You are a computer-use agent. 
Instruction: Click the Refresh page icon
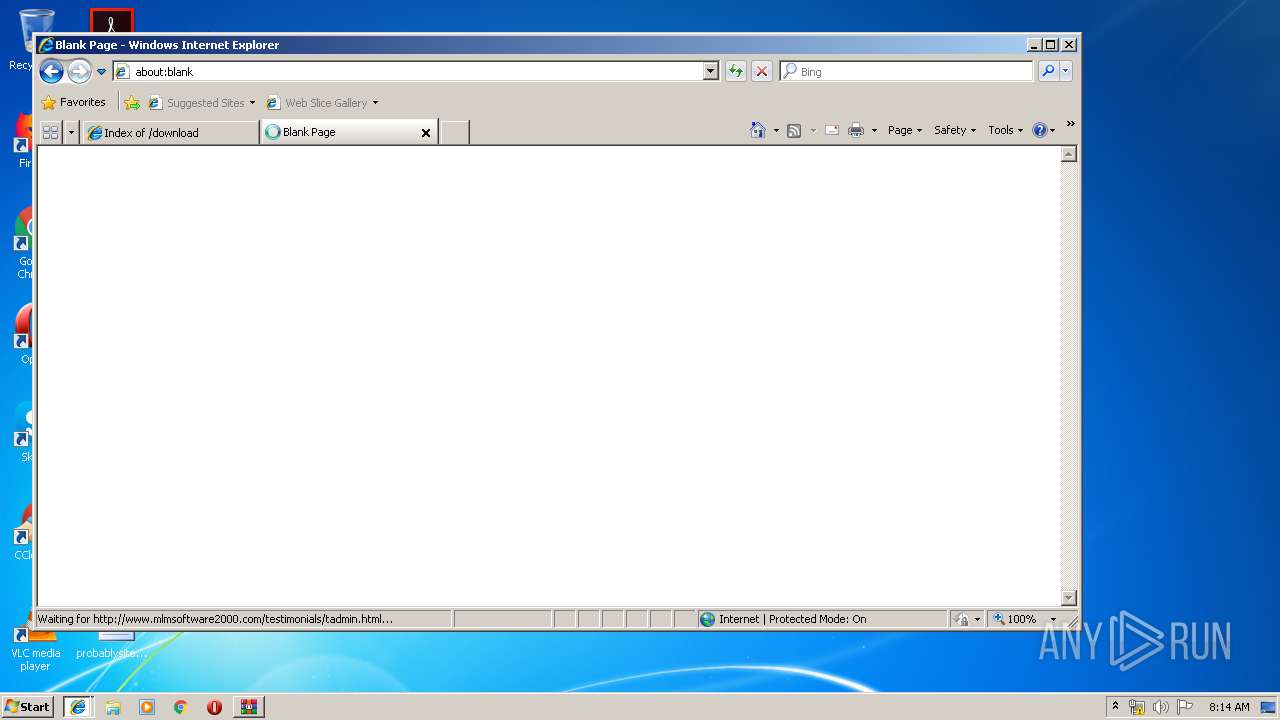click(x=735, y=71)
